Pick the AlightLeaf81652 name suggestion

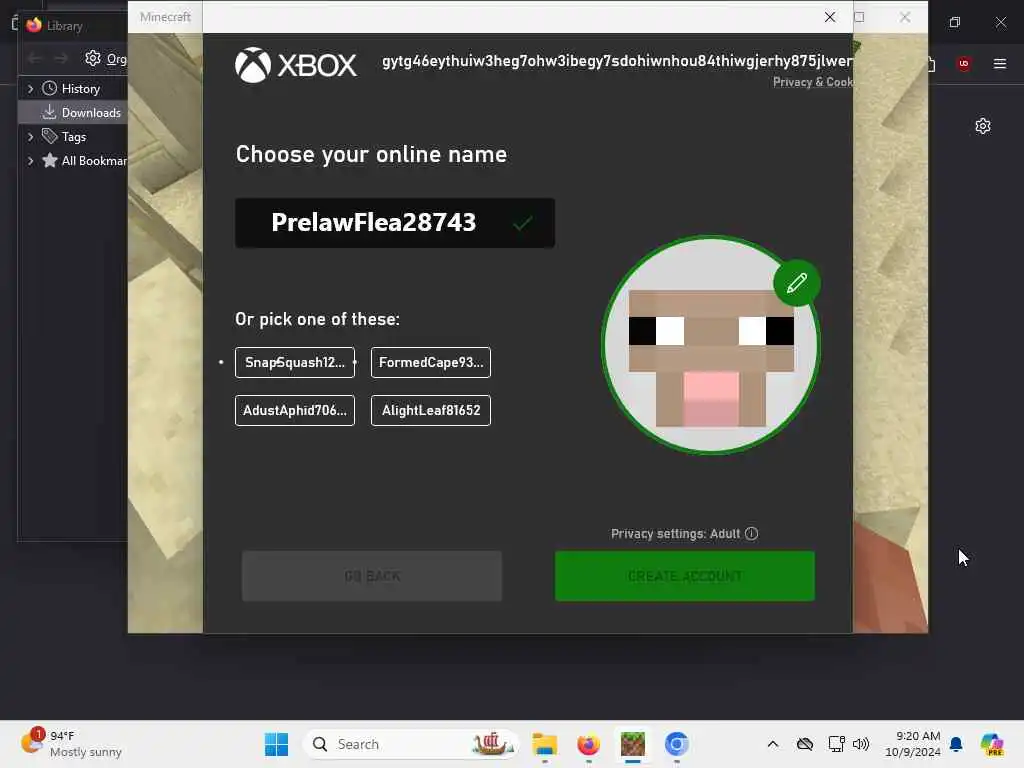click(430, 410)
